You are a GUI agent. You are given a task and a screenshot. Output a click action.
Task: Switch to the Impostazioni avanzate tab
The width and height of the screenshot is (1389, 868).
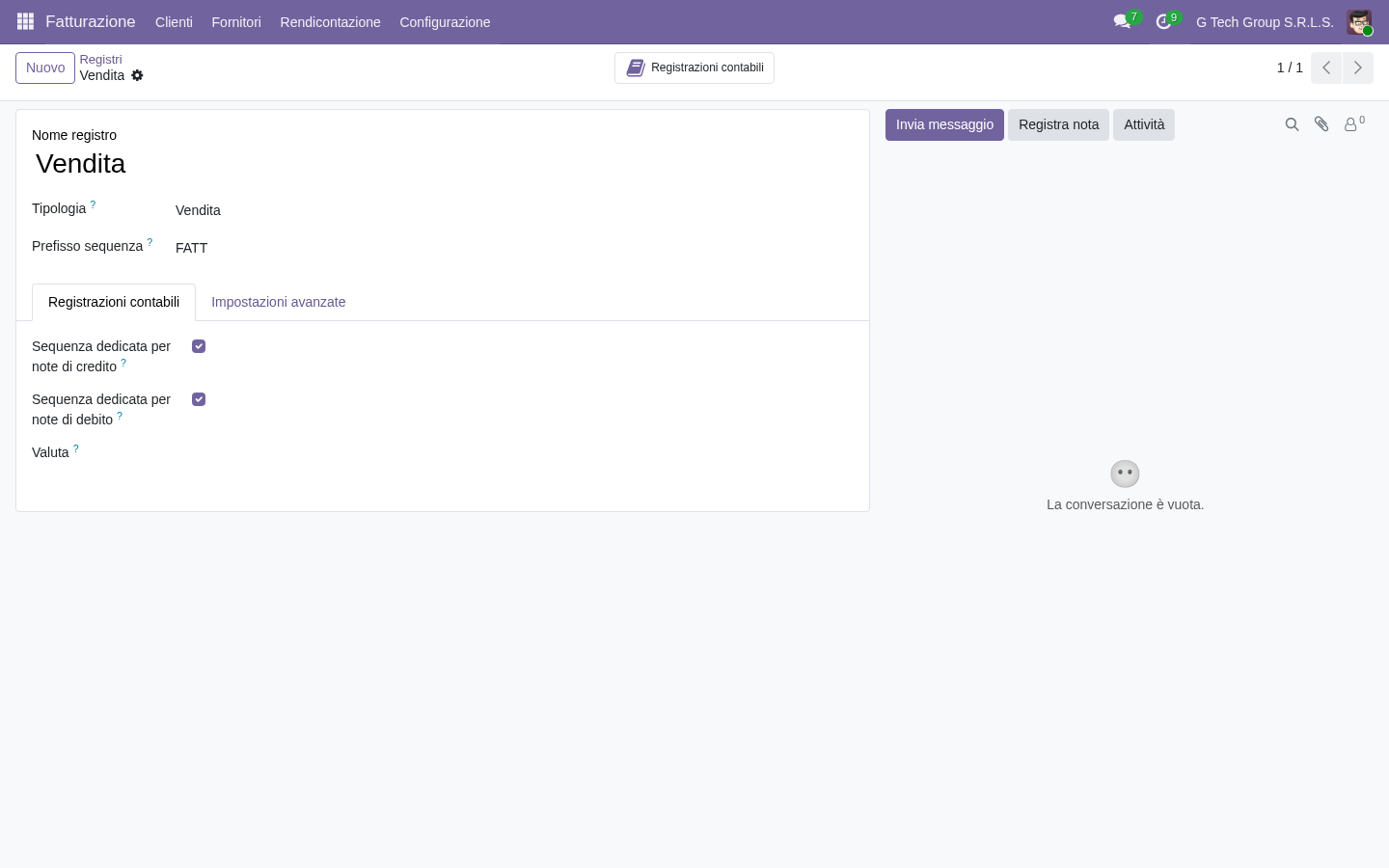click(278, 302)
